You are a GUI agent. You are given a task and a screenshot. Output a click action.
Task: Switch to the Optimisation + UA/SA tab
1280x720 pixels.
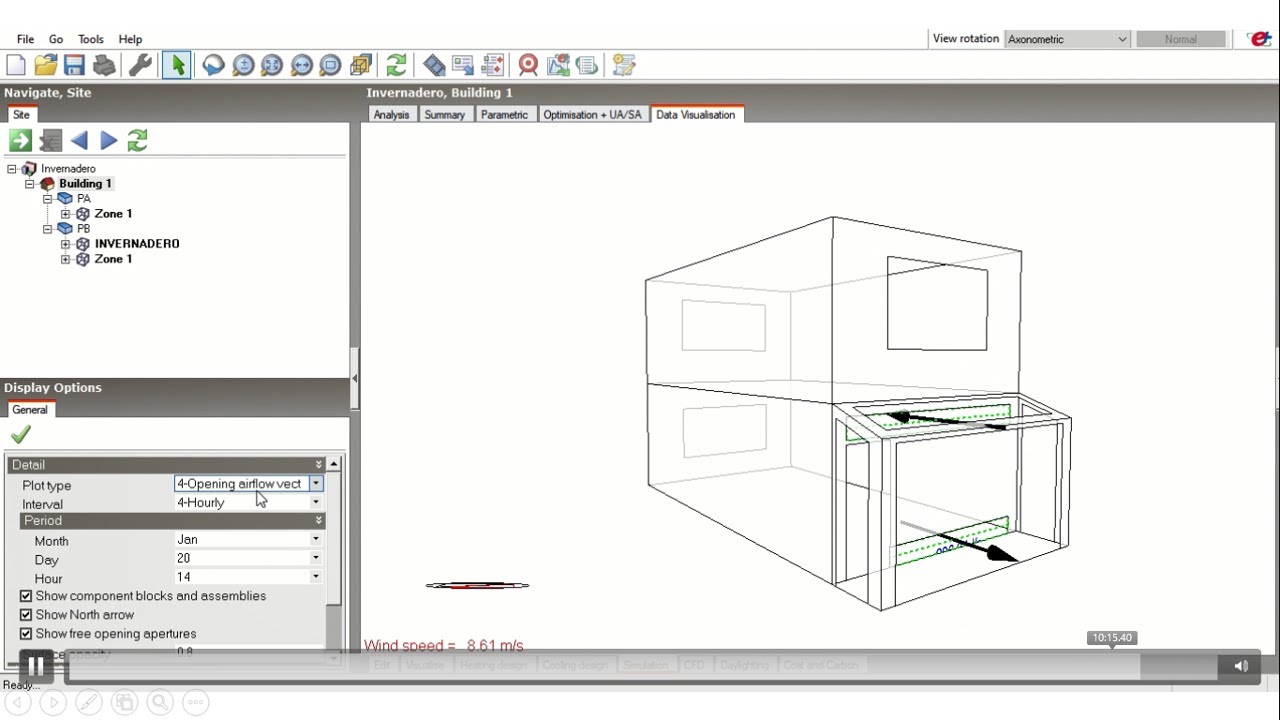coord(592,115)
